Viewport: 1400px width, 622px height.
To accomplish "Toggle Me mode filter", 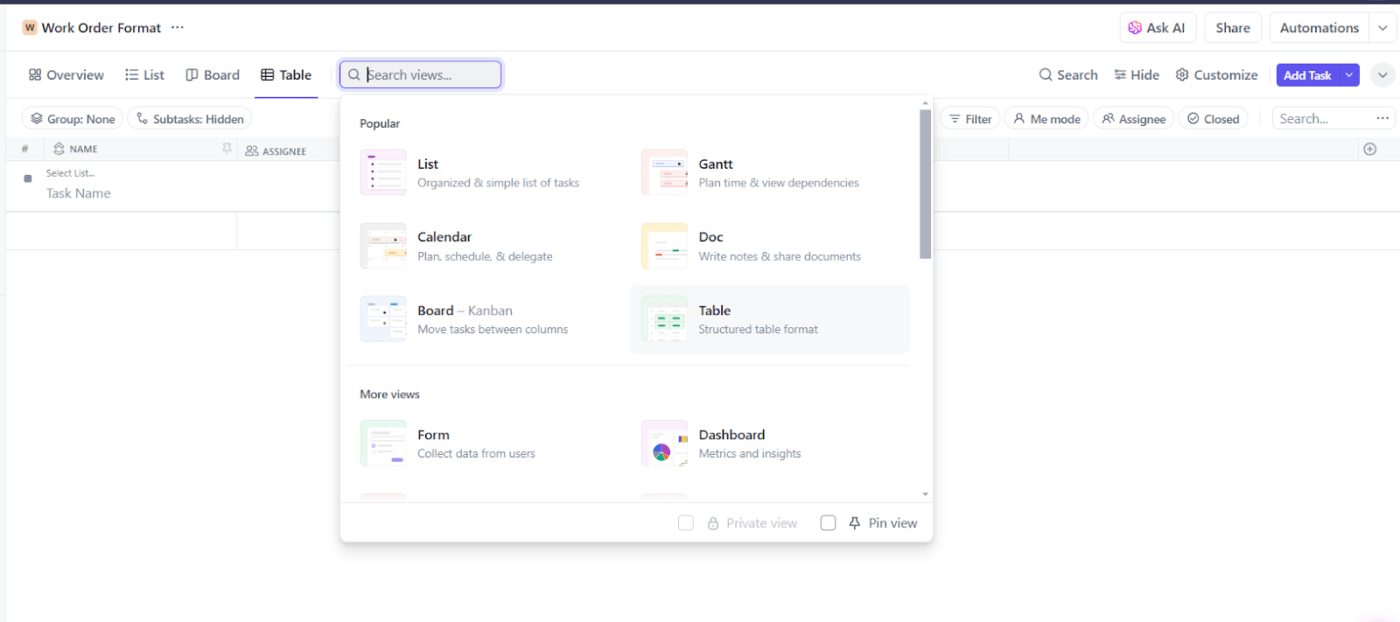I will pos(1046,119).
